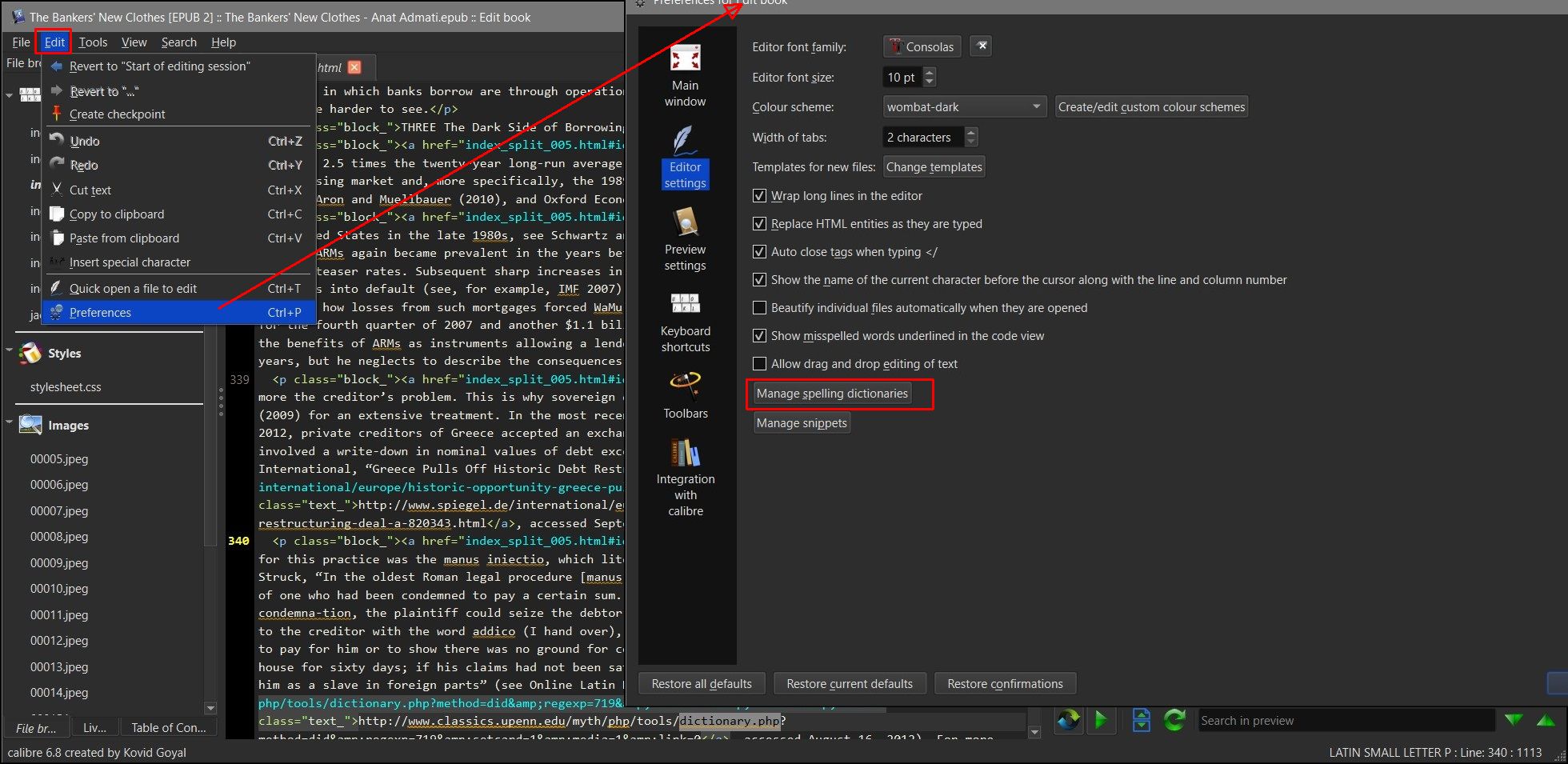Open Integration with calibre settings

coord(685,478)
